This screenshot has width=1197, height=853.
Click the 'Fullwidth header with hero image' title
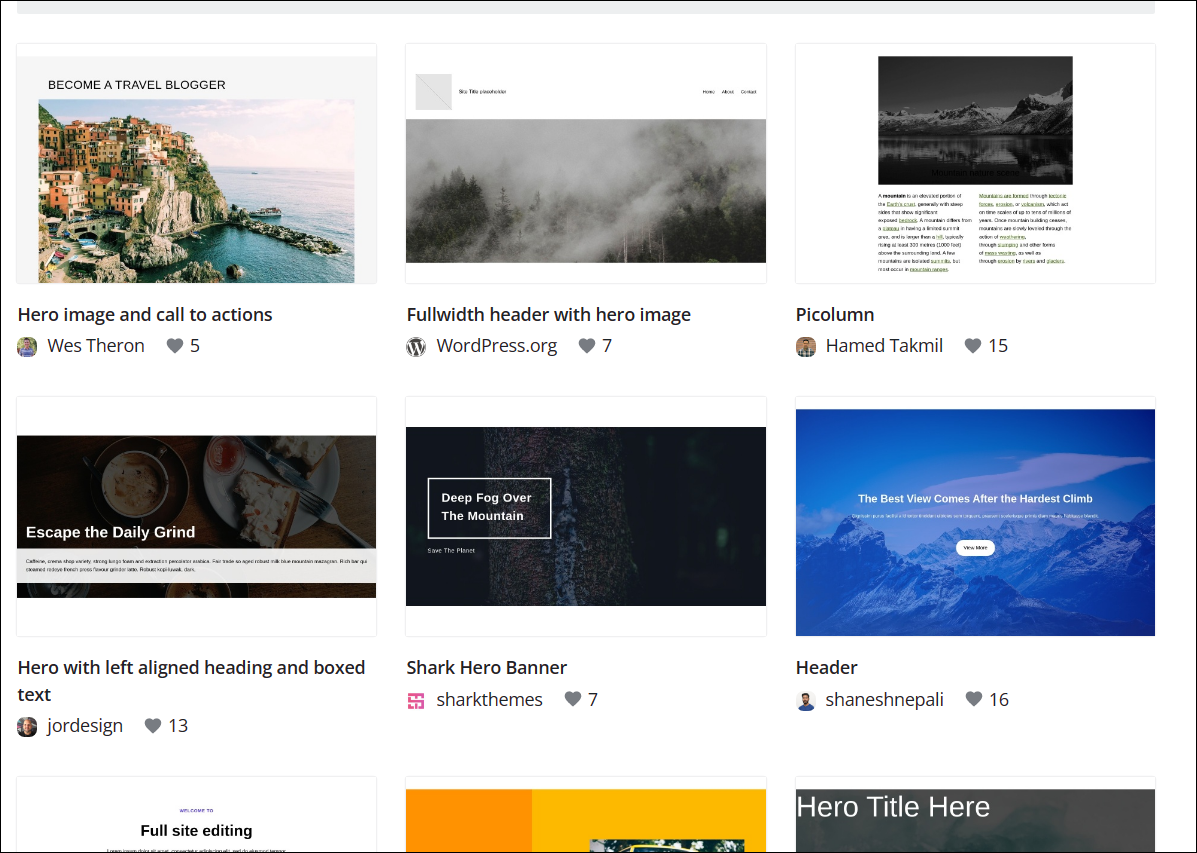click(x=548, y=315)
